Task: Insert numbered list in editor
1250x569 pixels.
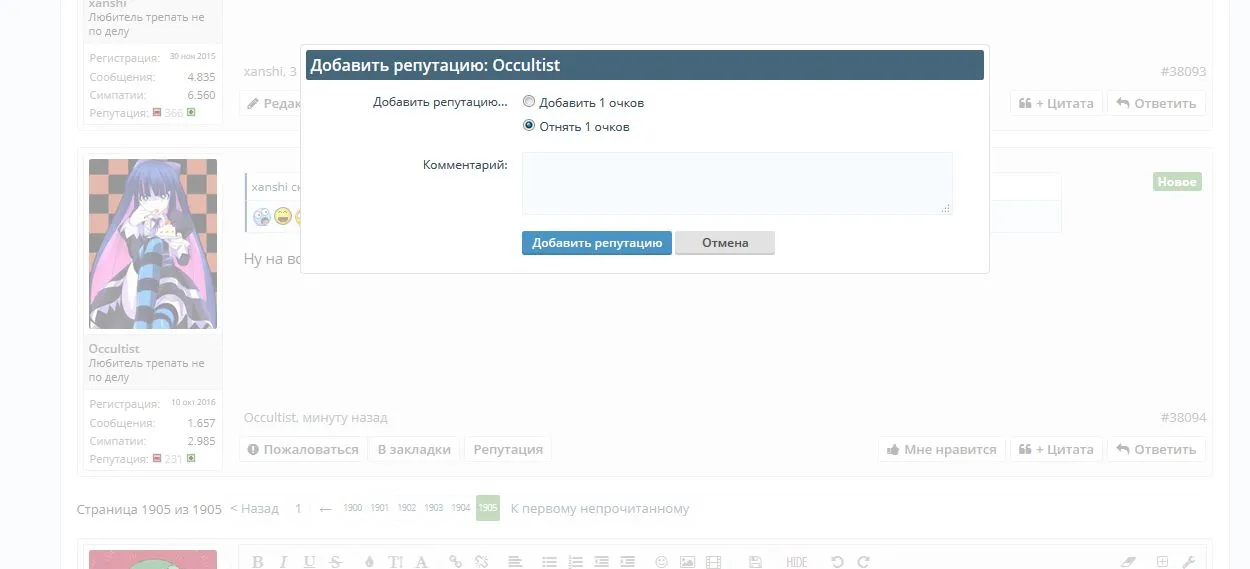Action: coord(575,562)
